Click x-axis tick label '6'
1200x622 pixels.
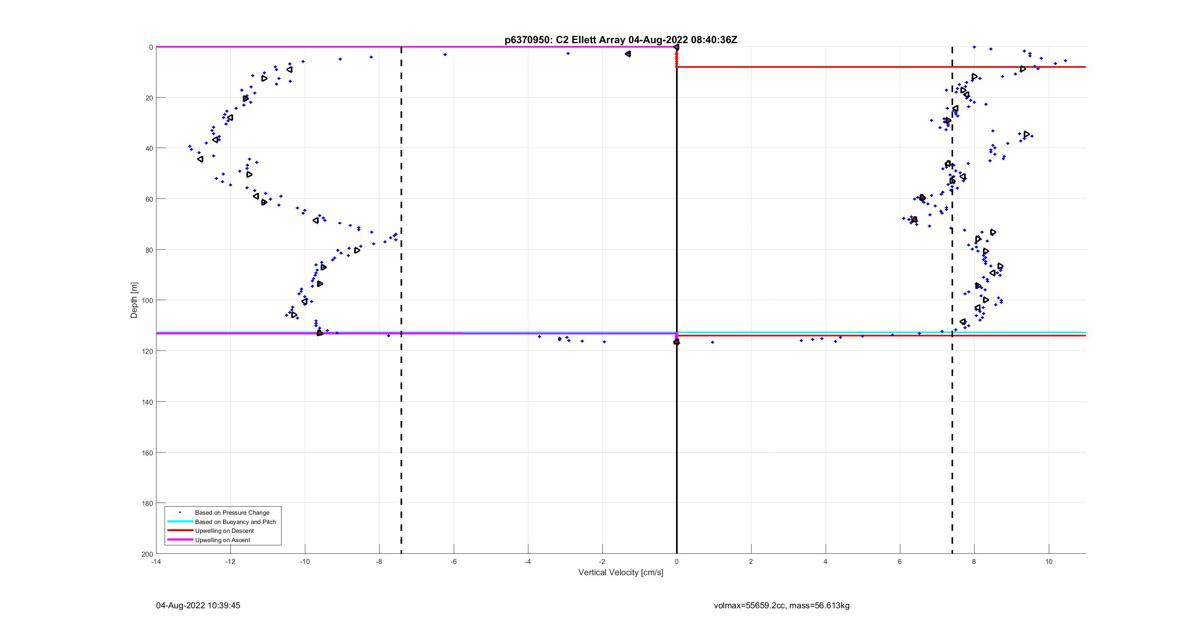(x=900, y=562)
